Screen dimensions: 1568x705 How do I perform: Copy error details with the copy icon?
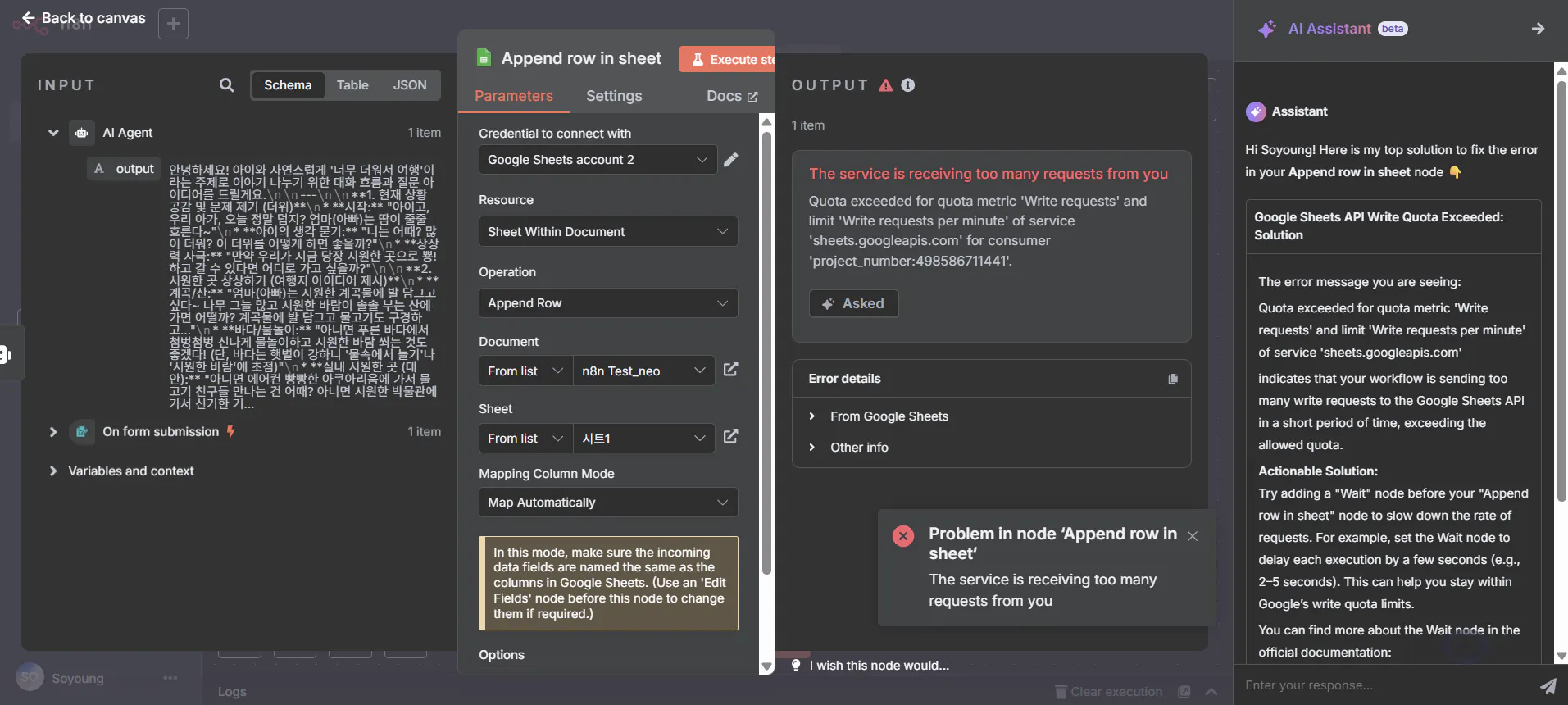(1173, 379)
